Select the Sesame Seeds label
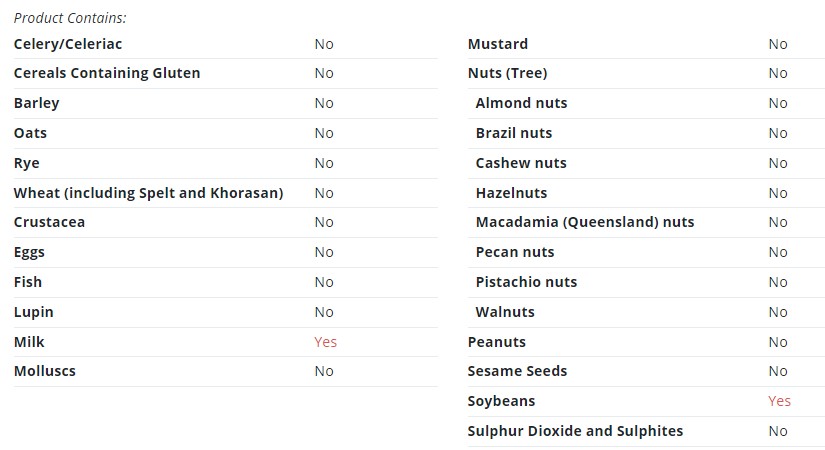Viewport: 825px width, 450px height. (517, 371)
